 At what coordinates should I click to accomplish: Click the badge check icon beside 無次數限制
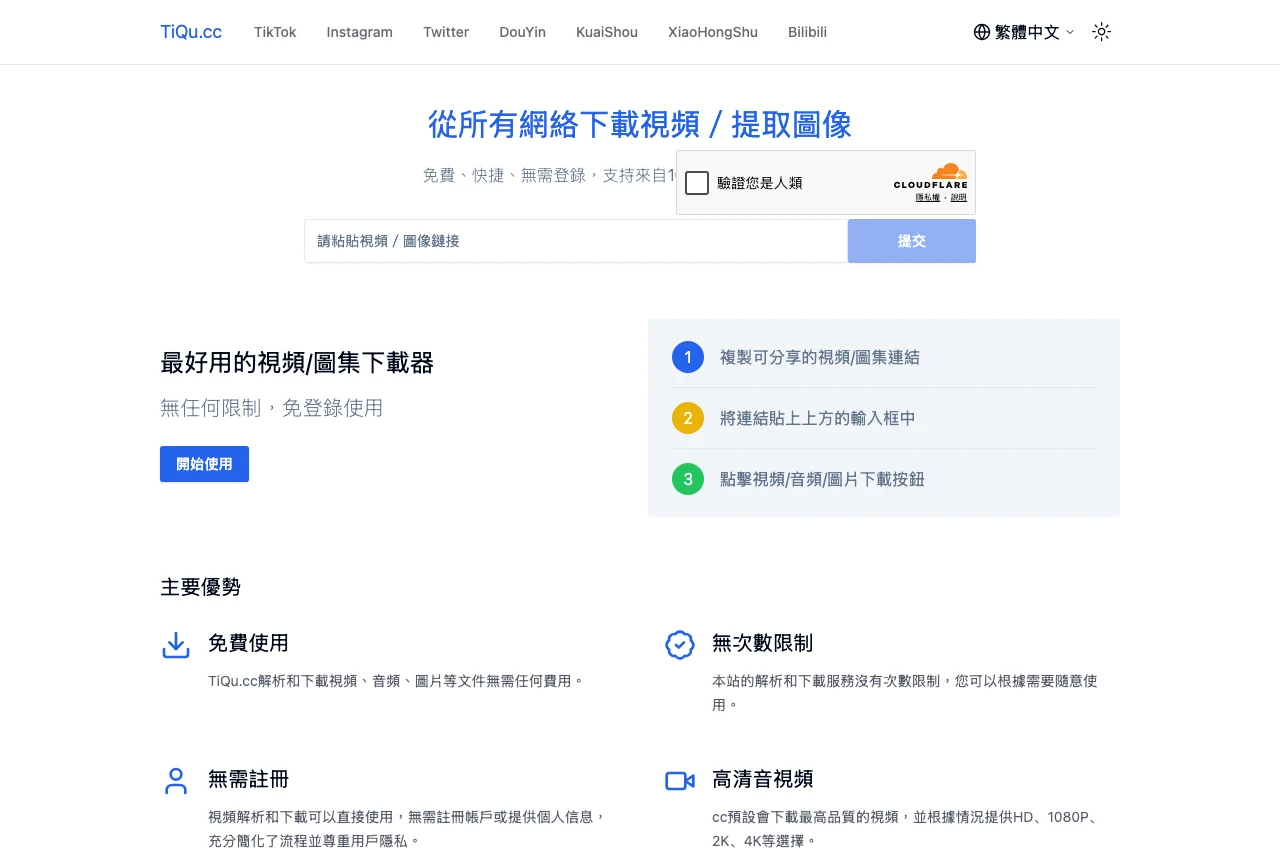(x=680, y=645)
